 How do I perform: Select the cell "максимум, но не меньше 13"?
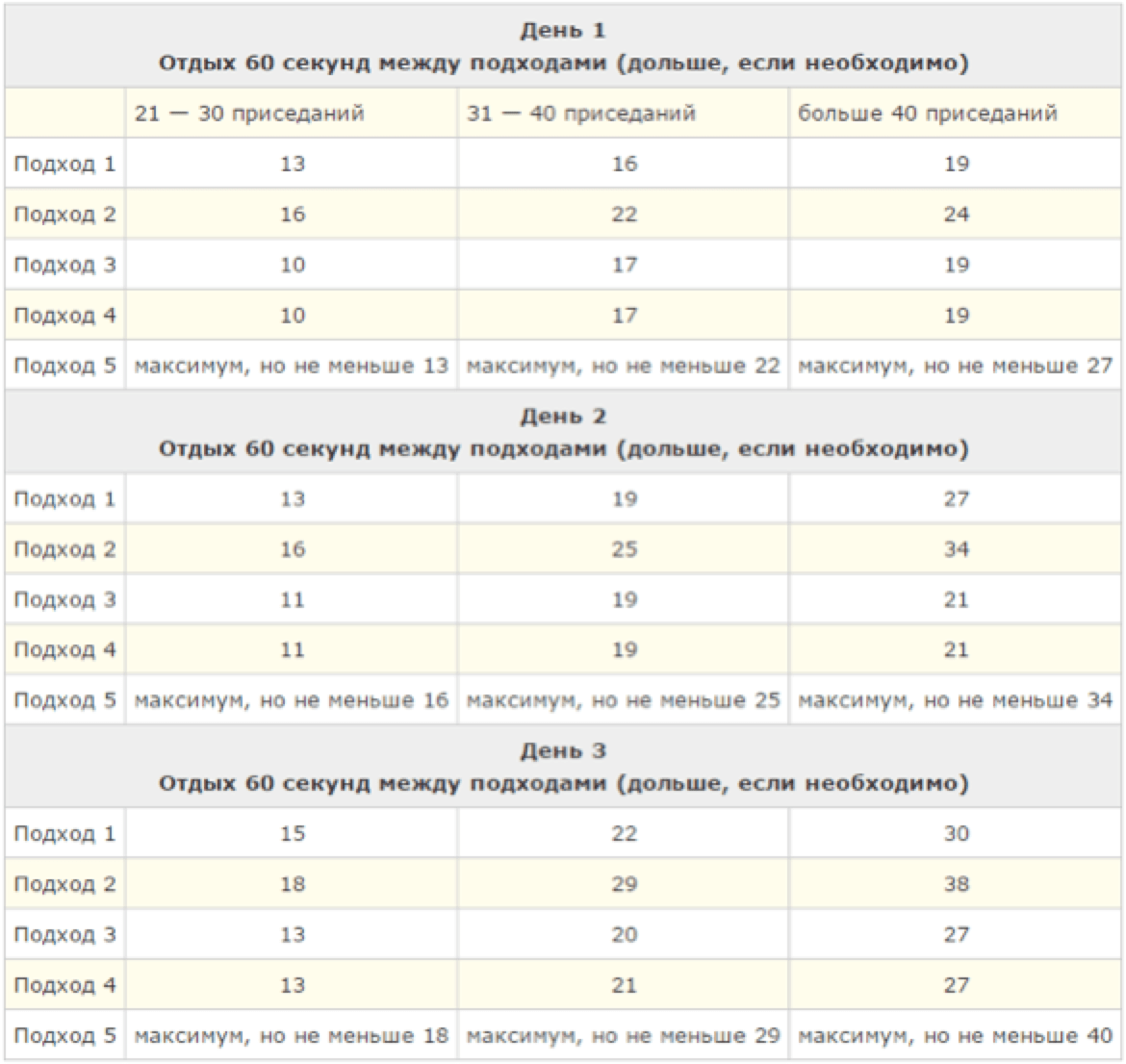pyautogui.click(x=292, y=367)
